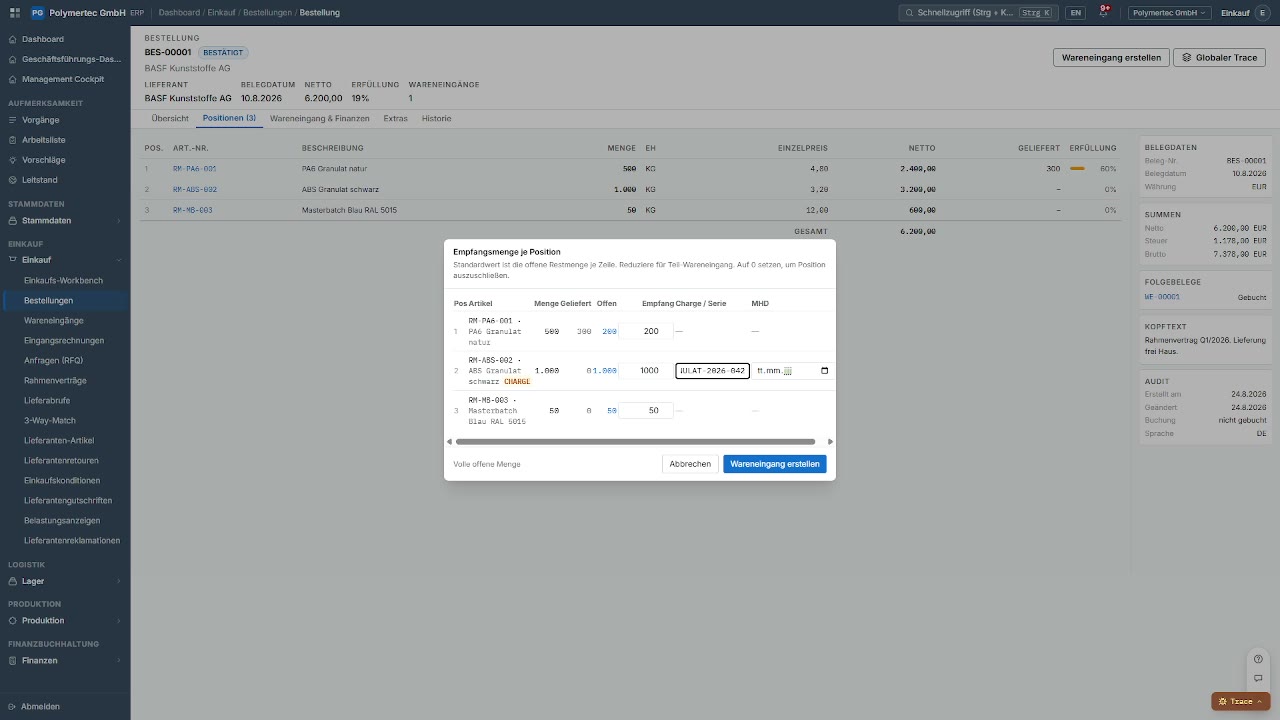Image resolution: width=1280 pixels, height=720 pixels.
Task: Click the Lager section icon
Action: (12, 581)
